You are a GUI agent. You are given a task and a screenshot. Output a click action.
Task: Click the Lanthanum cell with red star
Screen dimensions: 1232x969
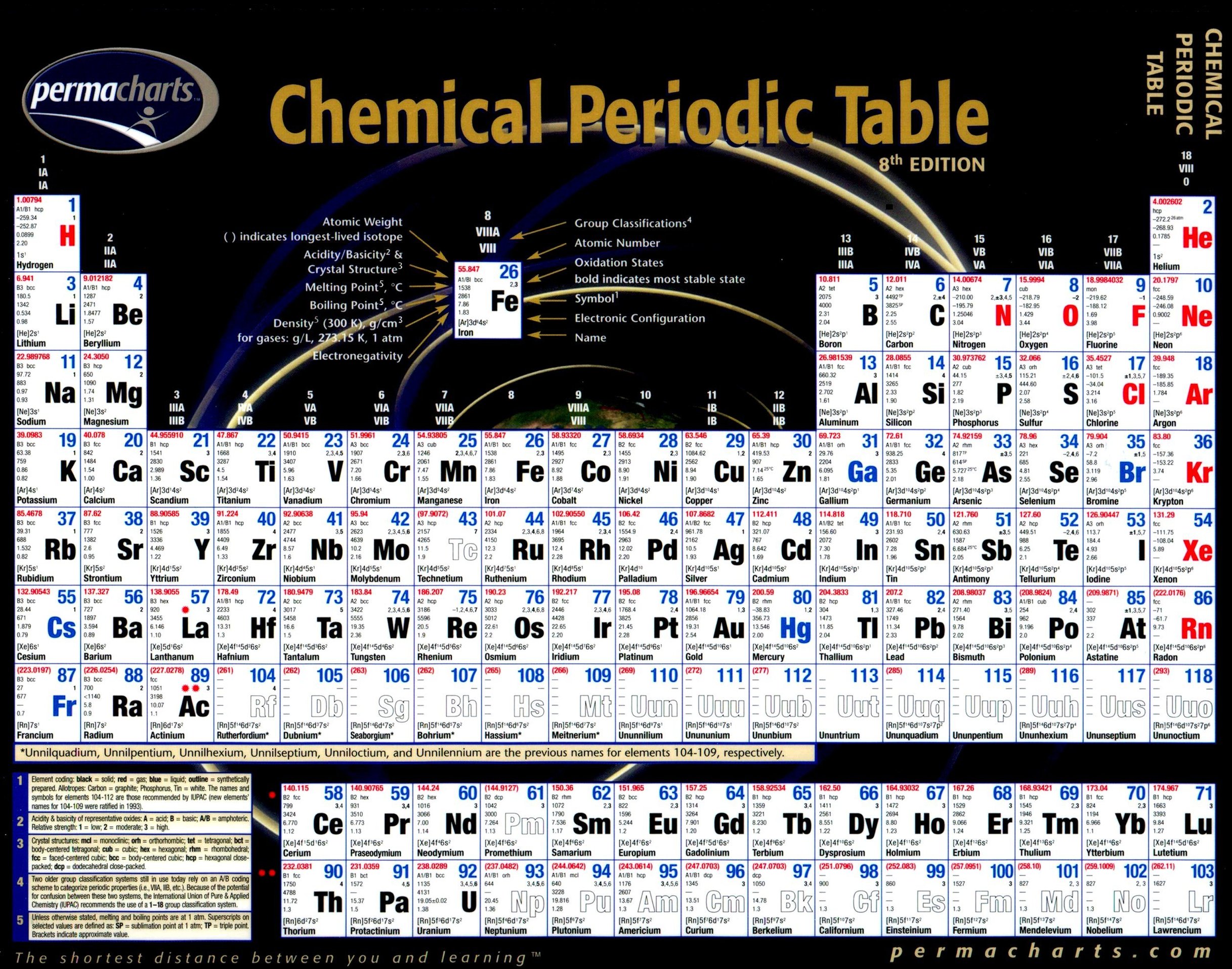[x=181, y=626]
